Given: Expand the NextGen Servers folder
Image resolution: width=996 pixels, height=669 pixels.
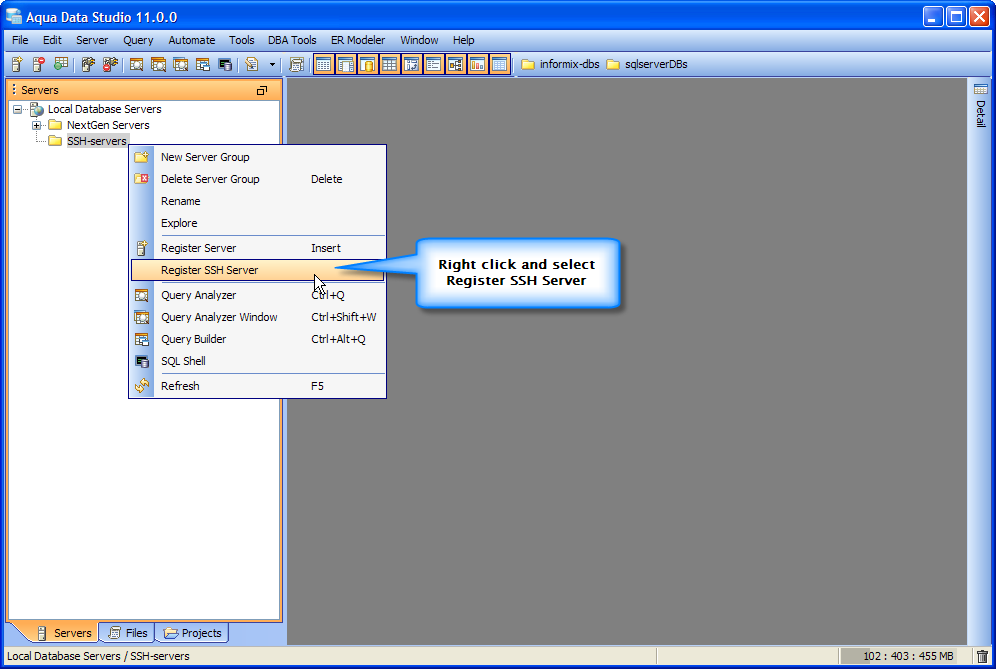Looking at the screenshot, I should click(x=37, y=125).
